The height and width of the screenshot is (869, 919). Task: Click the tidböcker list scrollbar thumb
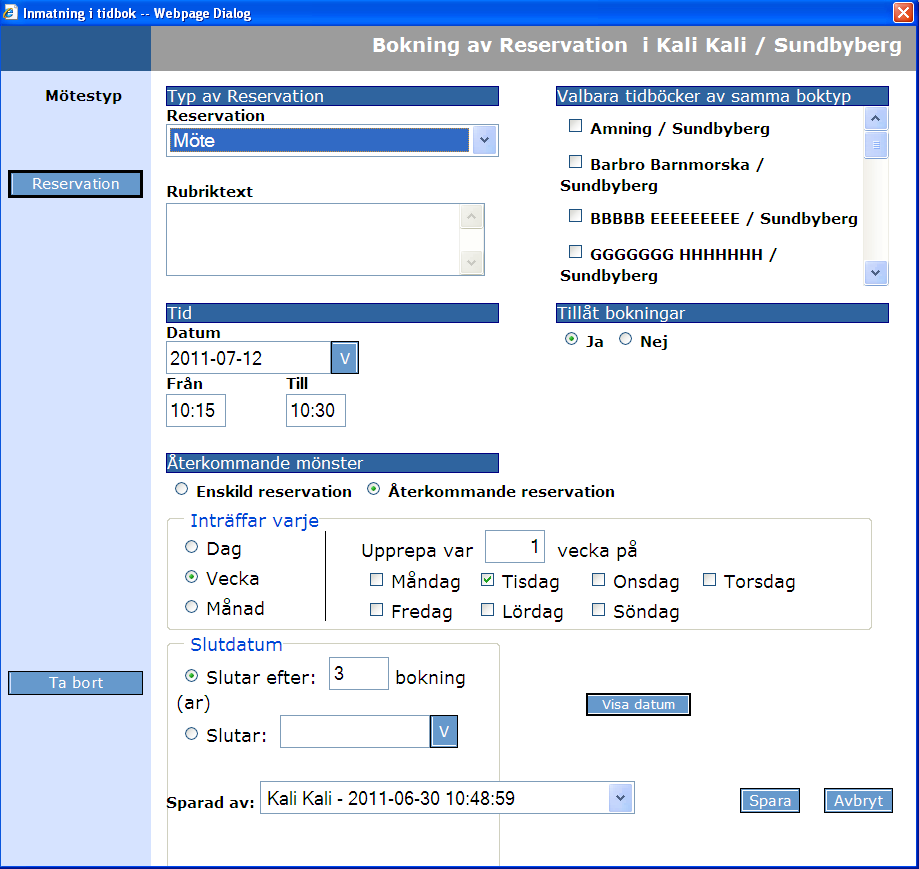pos(876,145)
